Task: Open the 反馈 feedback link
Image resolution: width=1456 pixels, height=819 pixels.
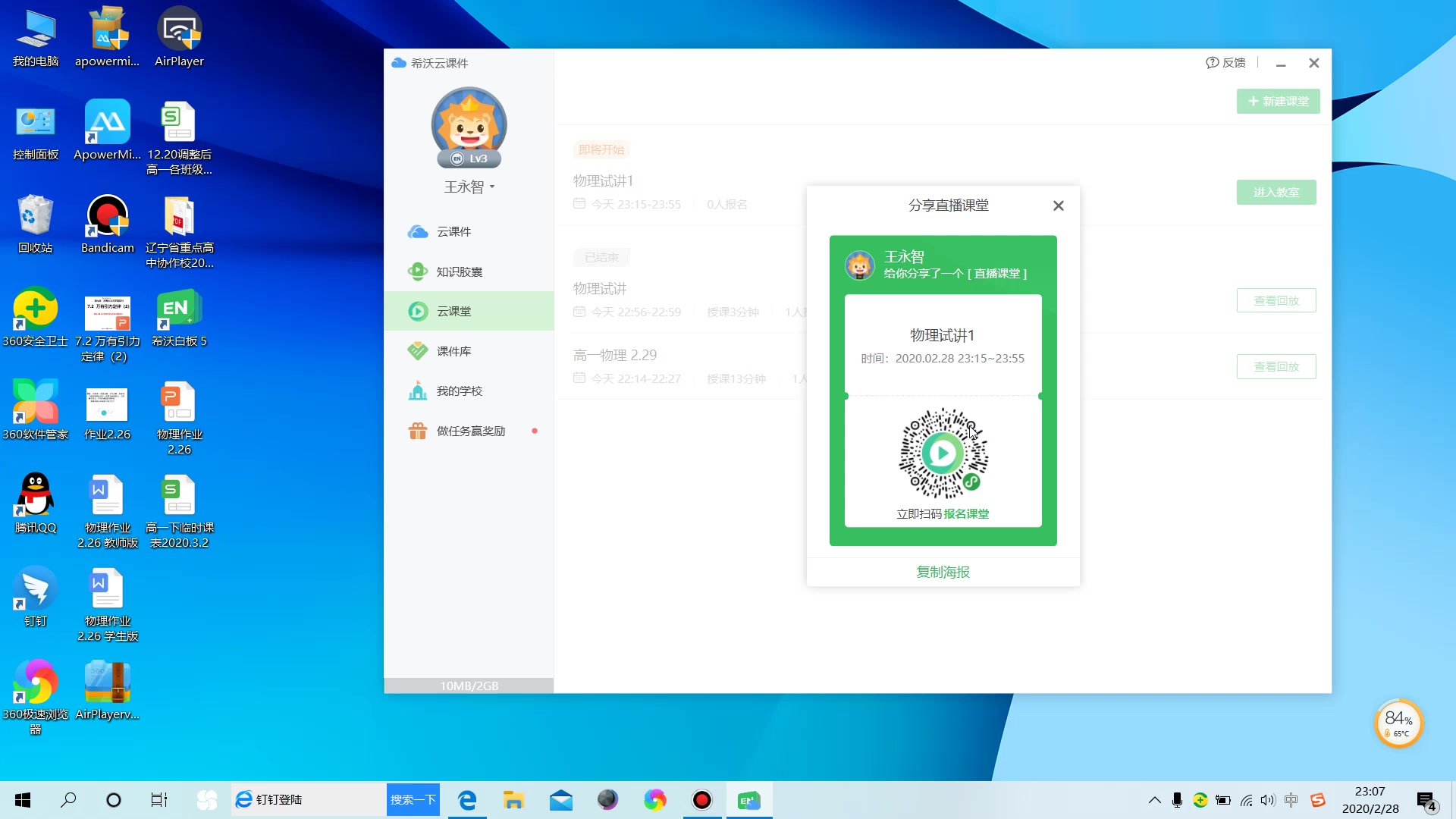Action: point(1225,62)
